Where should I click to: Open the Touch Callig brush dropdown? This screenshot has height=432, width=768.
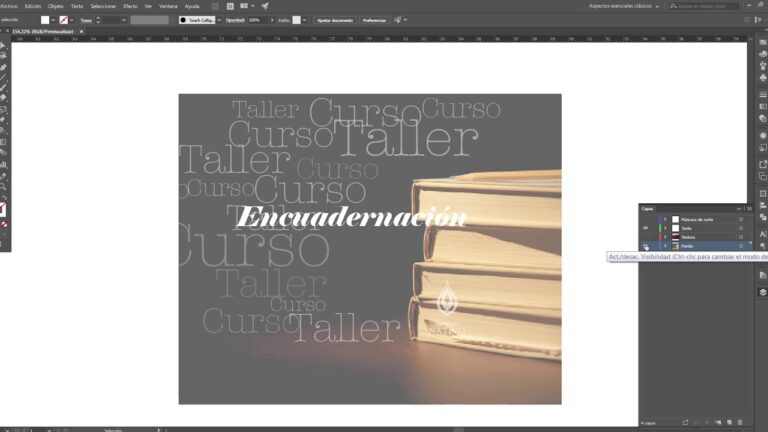[x=219, y=20]
